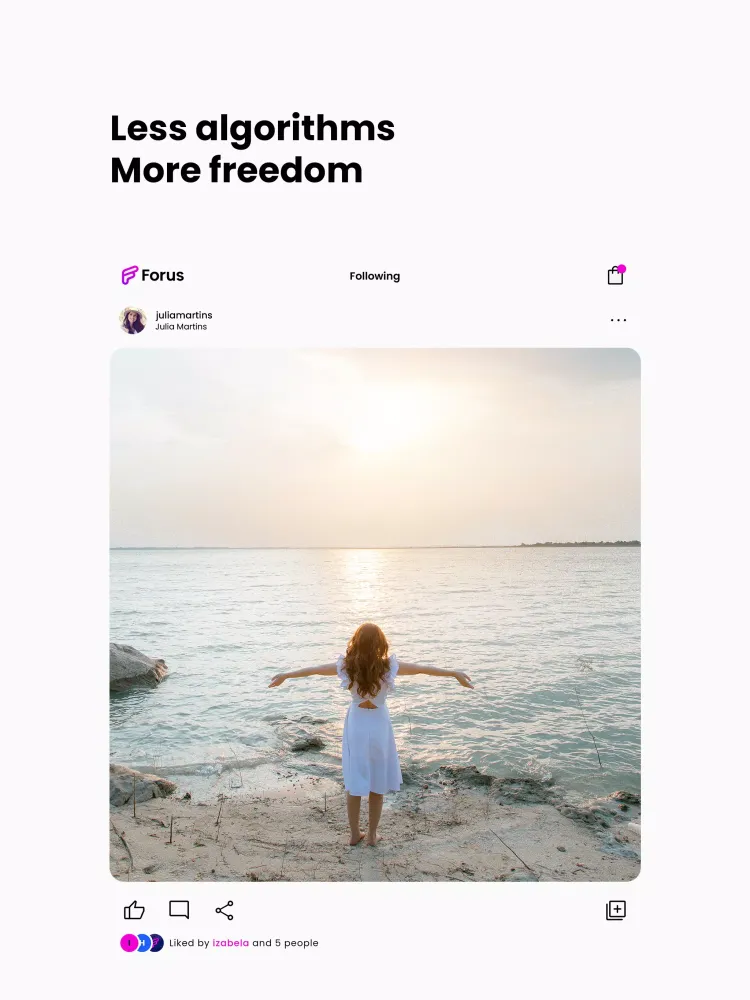Select the blue "H" liker avatar

tap(144, 943)
